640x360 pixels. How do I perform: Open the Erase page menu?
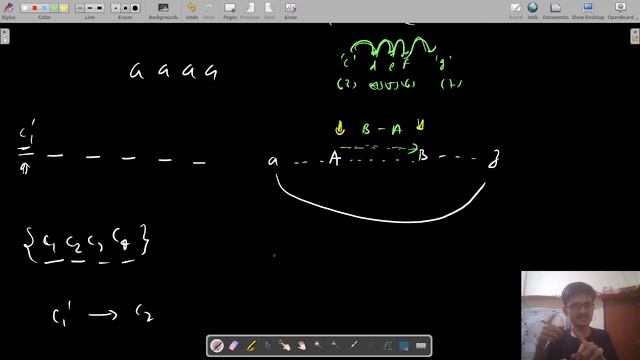click(x=291, y=10)
